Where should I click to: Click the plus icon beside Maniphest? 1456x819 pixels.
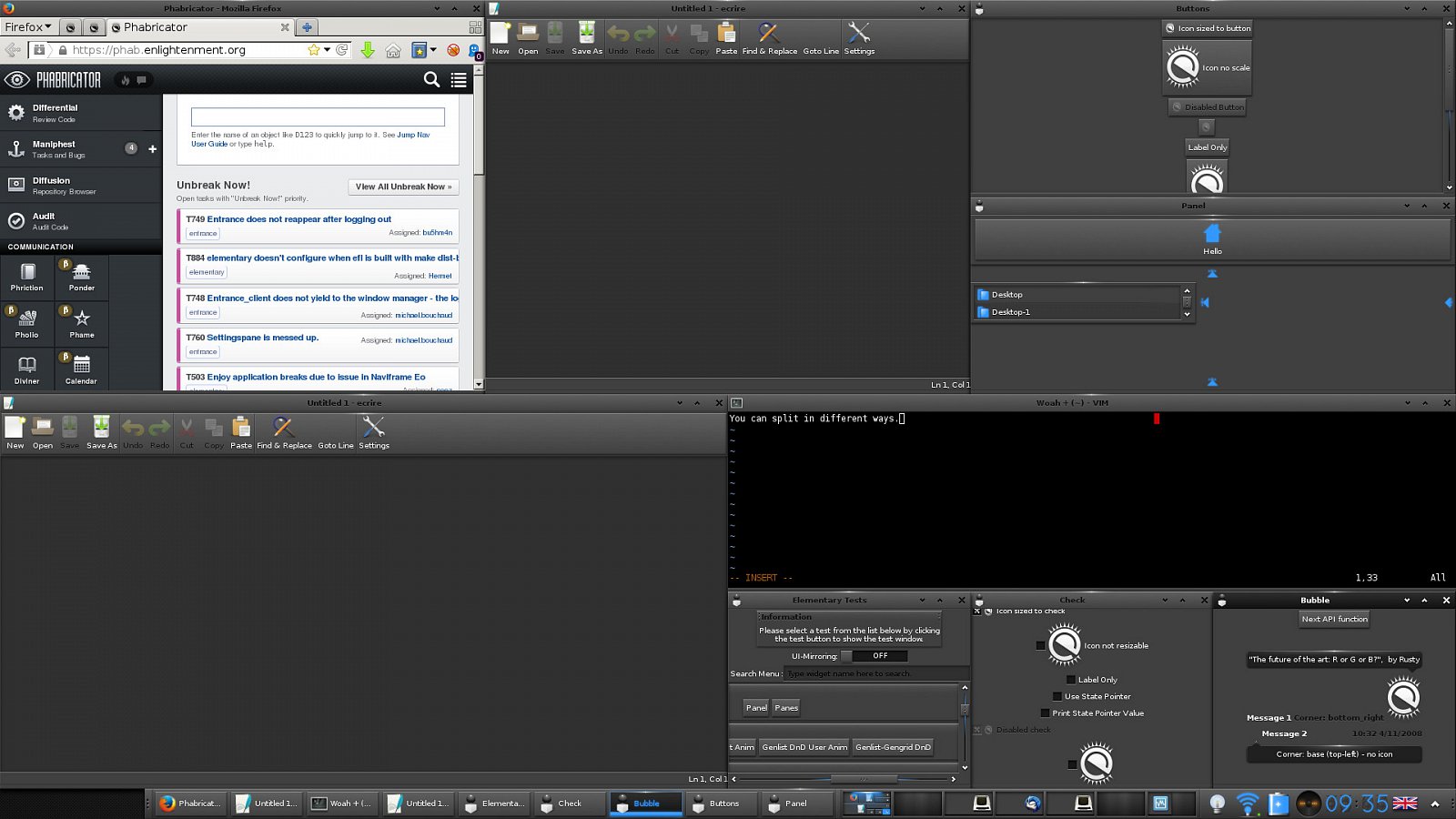coord(152,148)
